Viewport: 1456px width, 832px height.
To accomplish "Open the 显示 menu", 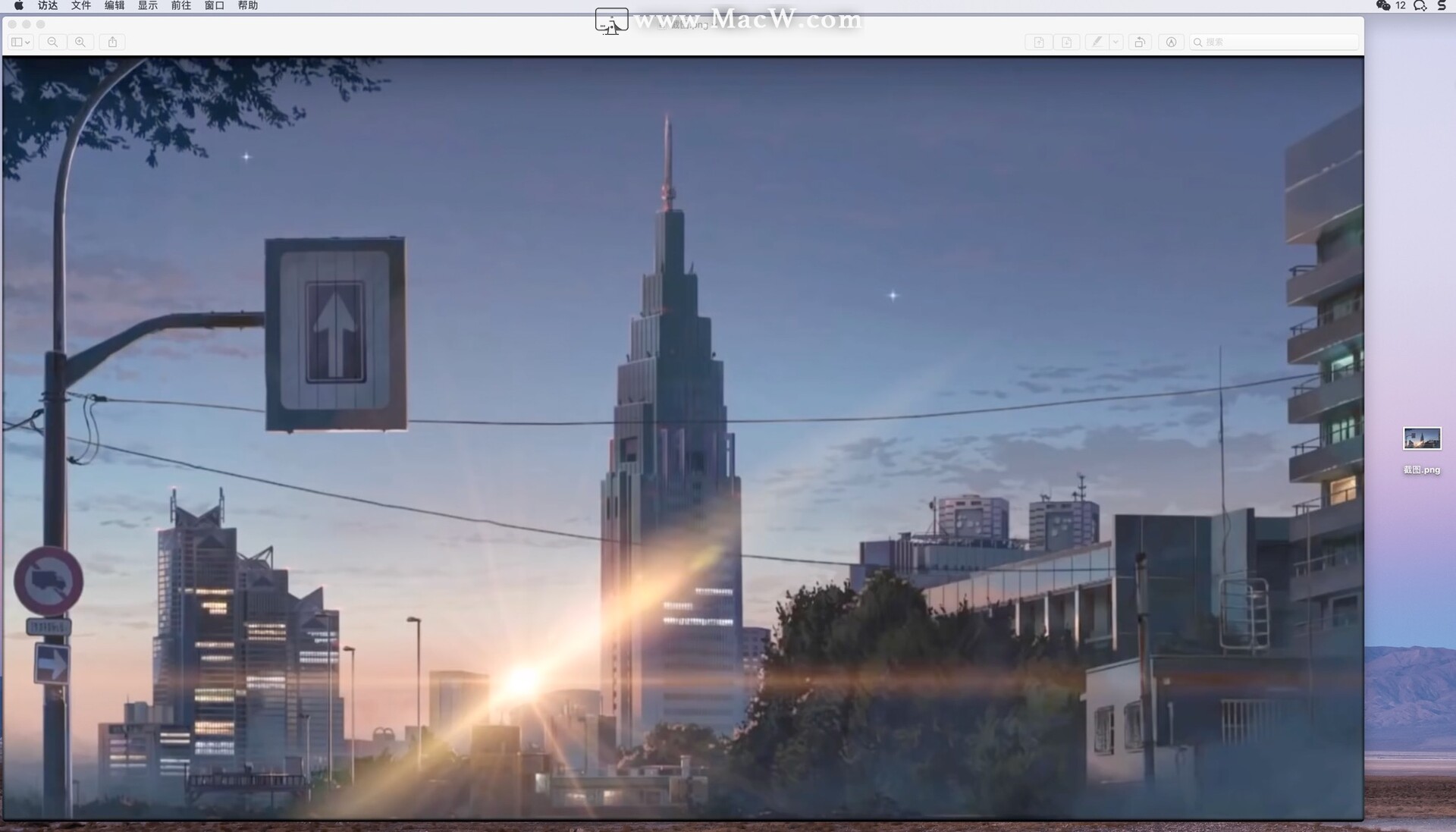I will click(147, 5).
